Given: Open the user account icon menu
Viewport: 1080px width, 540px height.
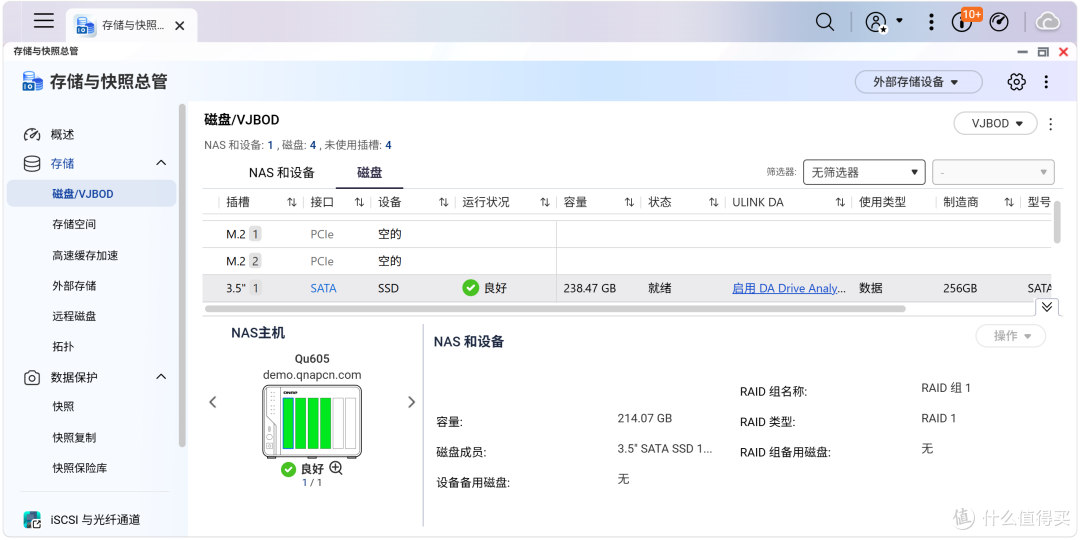Looking at the screenshot, I should click(x=876, y=22).
